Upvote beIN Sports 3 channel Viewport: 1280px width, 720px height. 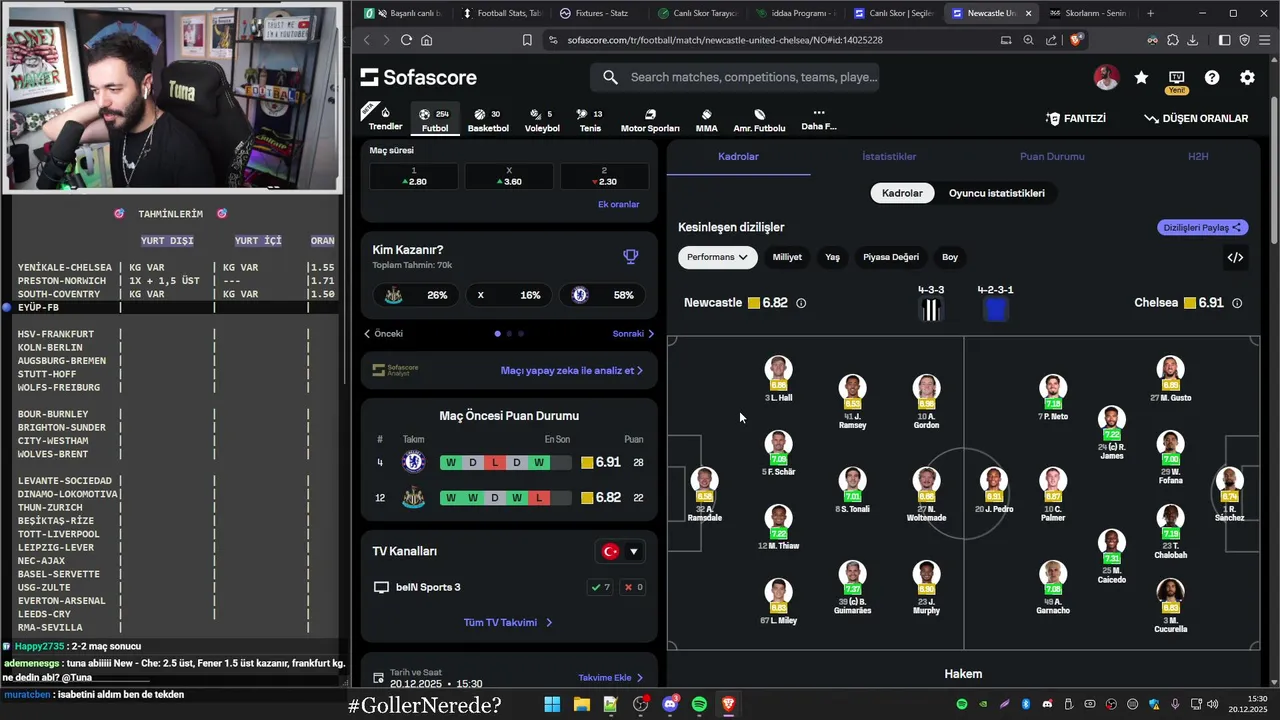point(600,587)
